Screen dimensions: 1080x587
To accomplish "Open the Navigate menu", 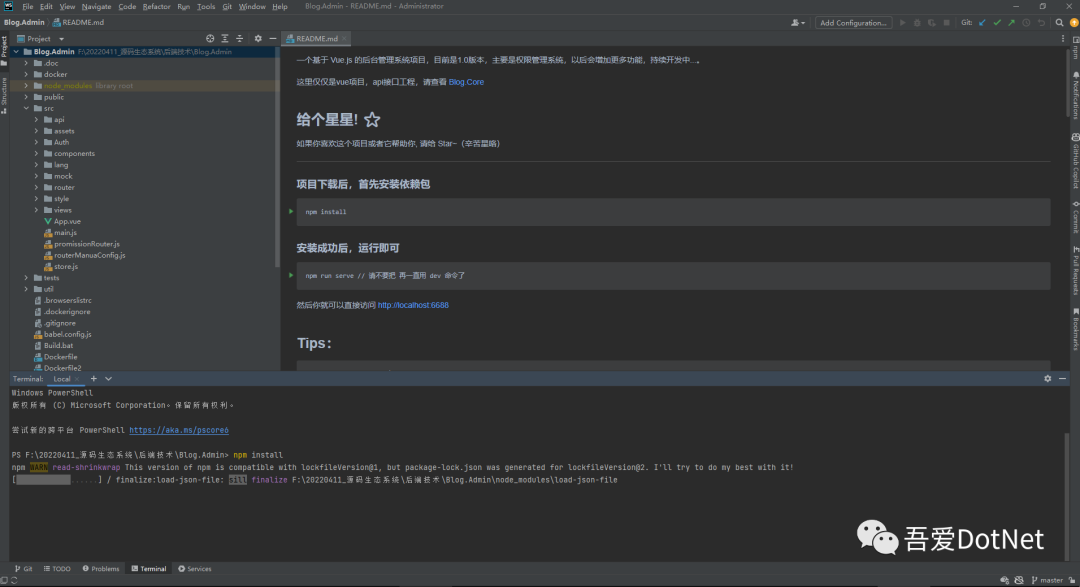I will tap(96, 6).
